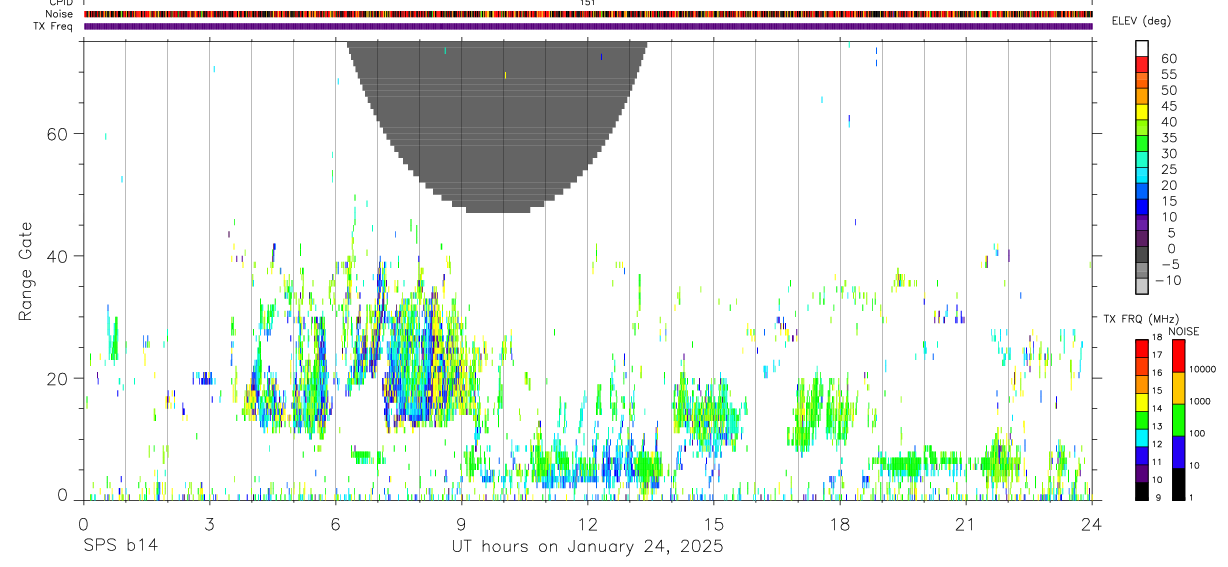Click the '25' label on ELEV scale
This screenshot has width=1228, height=567.
1167,170
